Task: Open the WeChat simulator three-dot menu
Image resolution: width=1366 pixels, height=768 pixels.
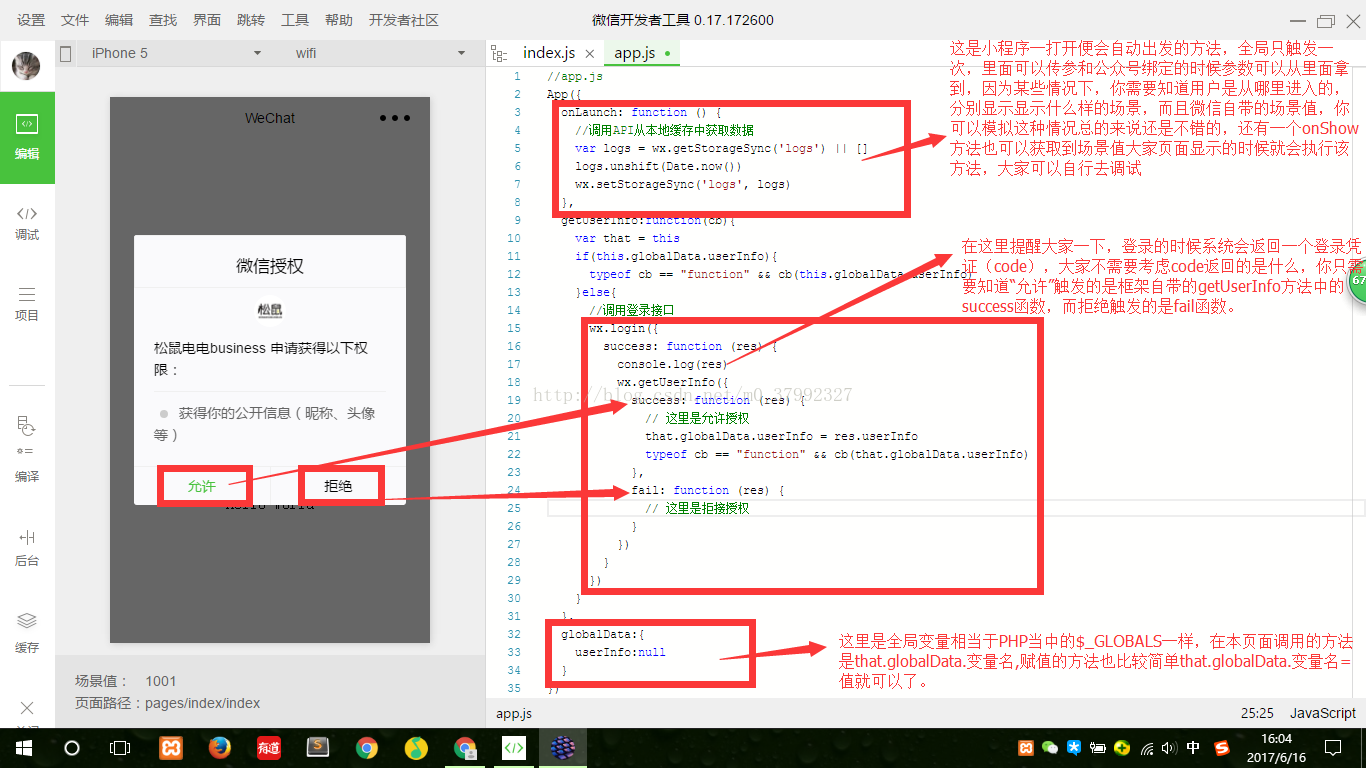Action: (395, 118)
